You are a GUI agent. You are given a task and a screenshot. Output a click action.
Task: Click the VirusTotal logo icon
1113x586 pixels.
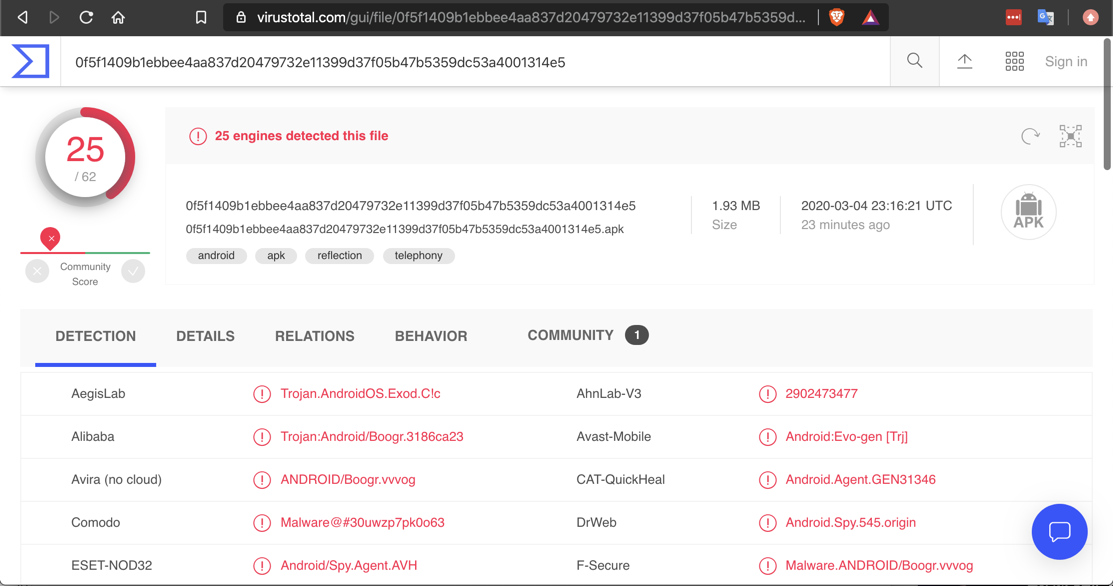(x=30, y=62)
